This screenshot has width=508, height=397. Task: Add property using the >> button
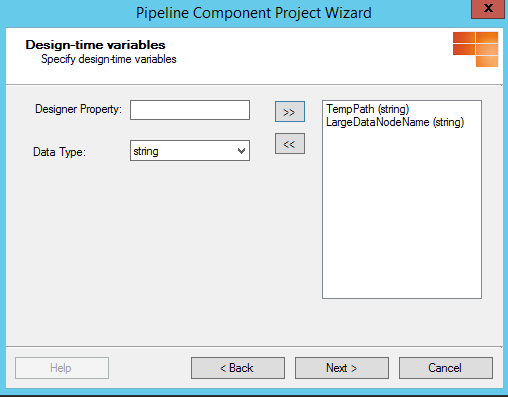290,112
